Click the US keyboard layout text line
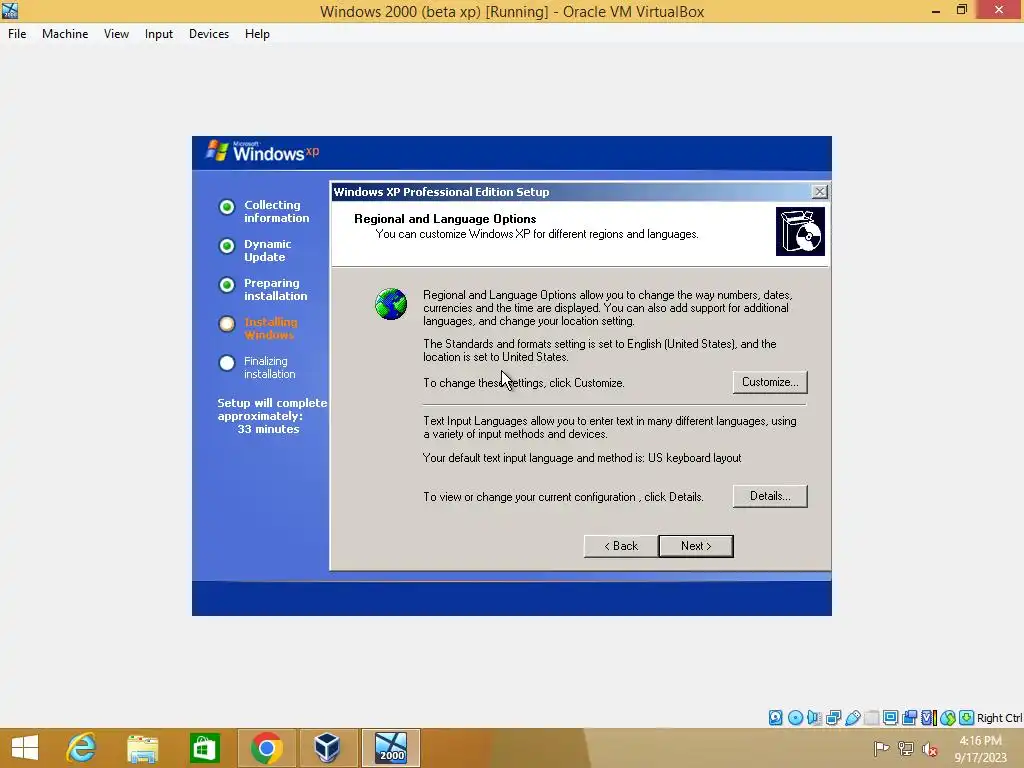This screenshot has width=1024, height=768. click(582, 458)
